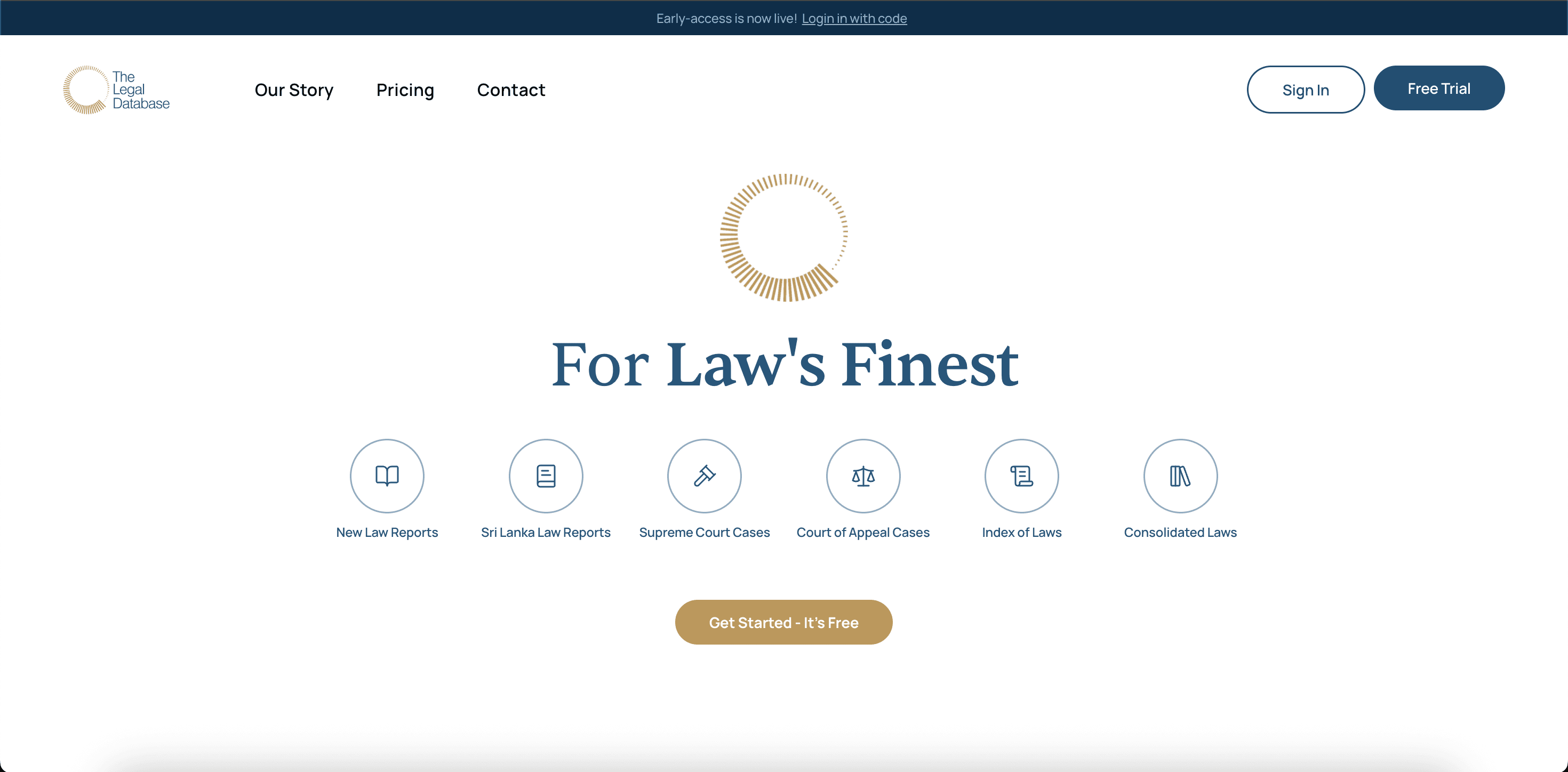1568x772 pixels.
Task: Click The Legal Database logo
Action: tap(117, 89)
